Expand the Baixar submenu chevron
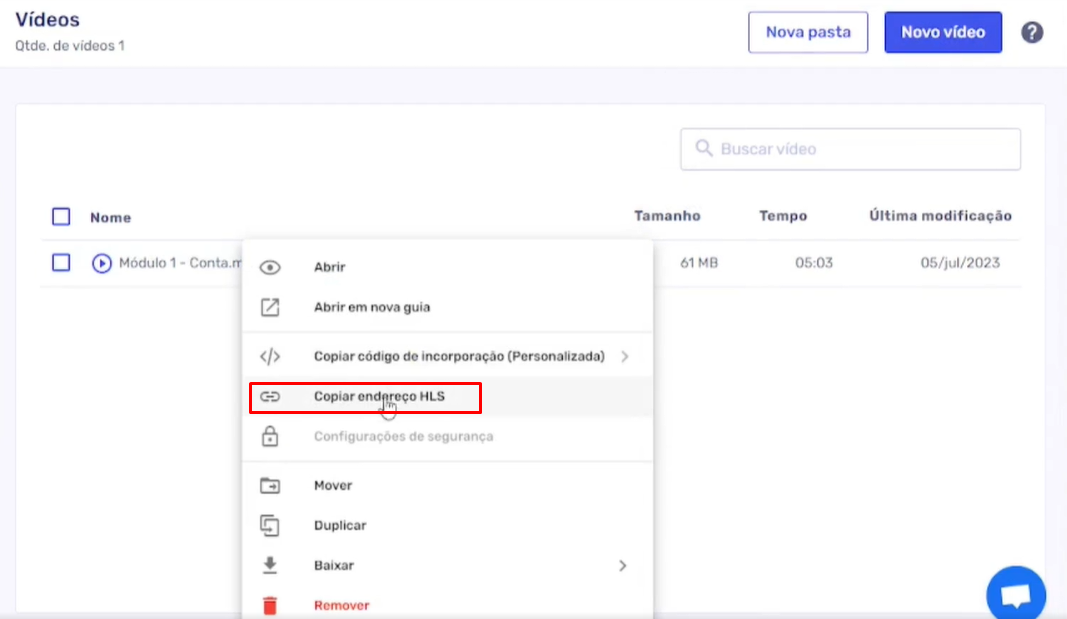This screenshot has height=619, width=1067. pos(622,566)
